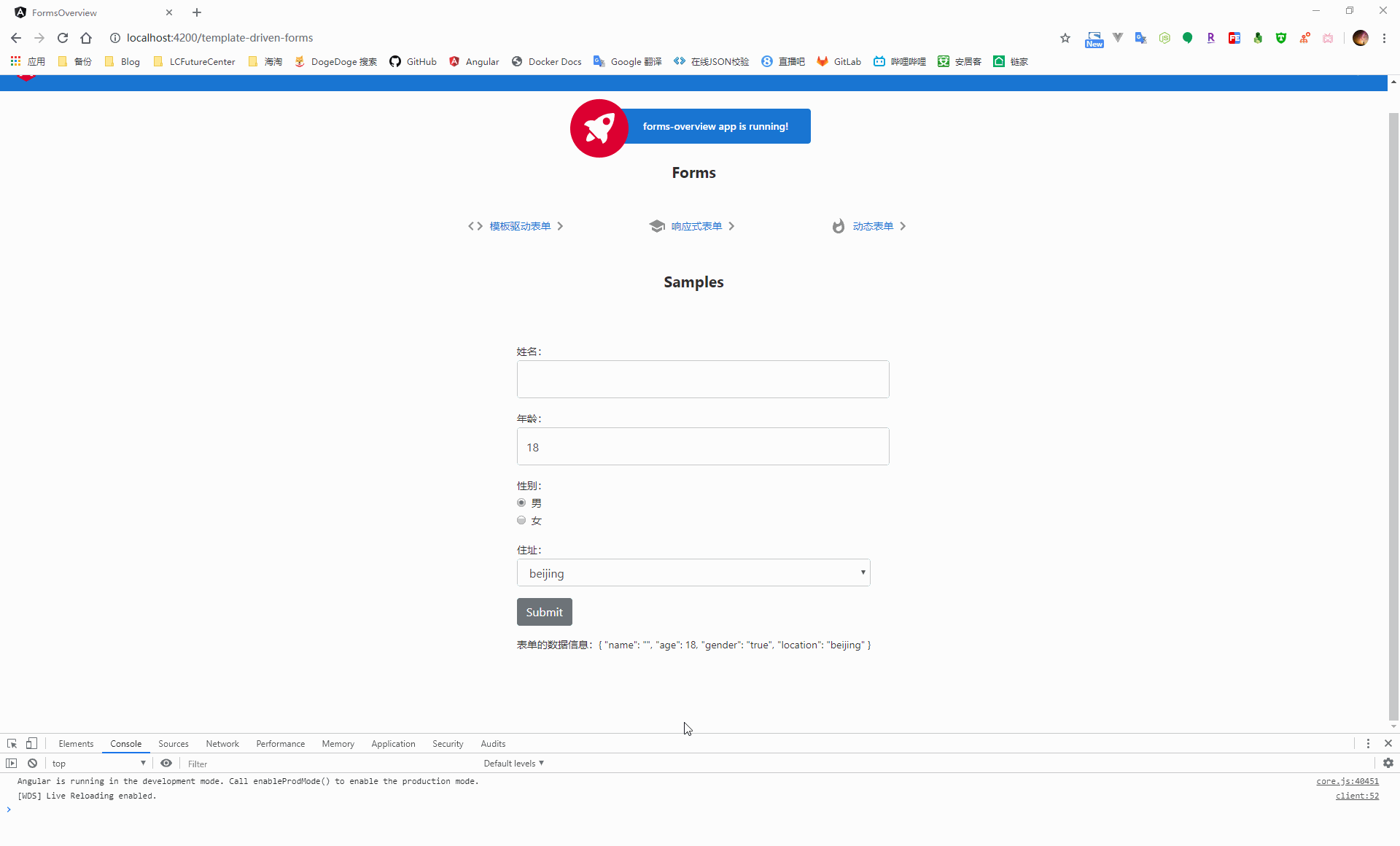
Task: Click the rocket logo icon
Action: pyautogui.click(x=599, y=128)
